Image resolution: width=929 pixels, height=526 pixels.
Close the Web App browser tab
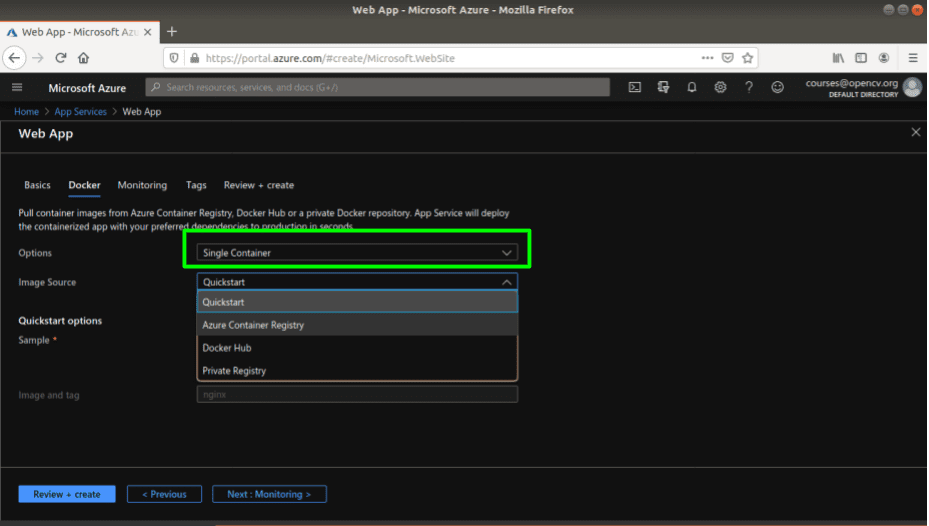(148, 32)
